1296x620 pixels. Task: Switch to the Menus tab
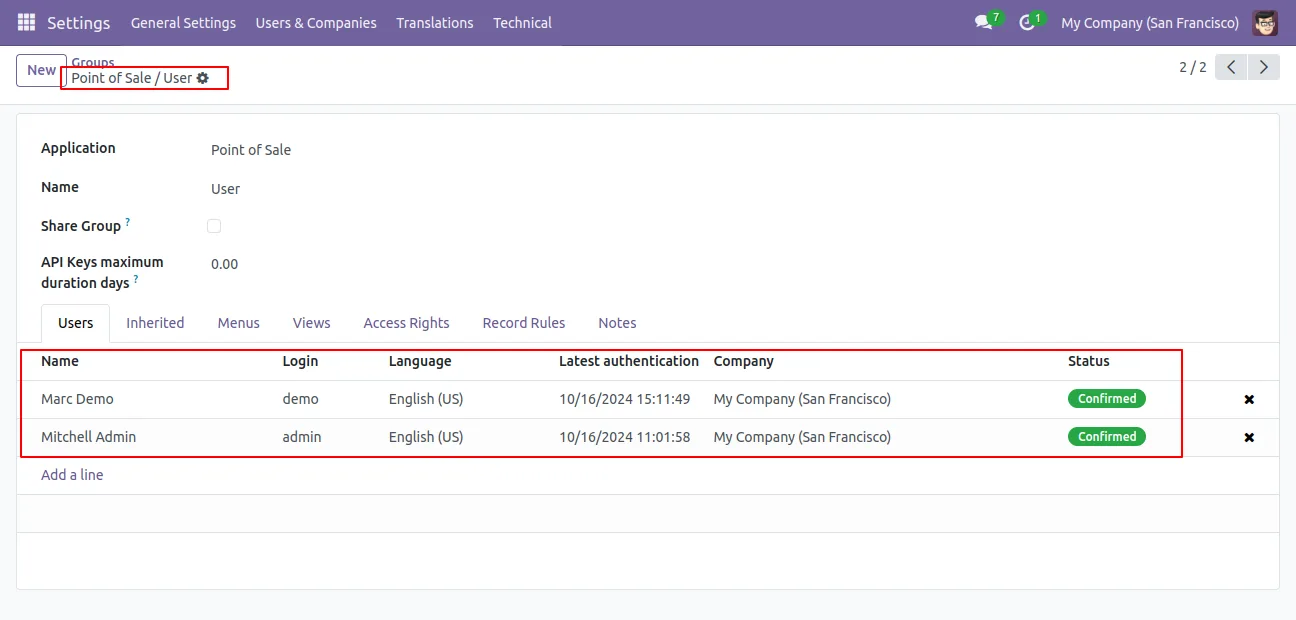239,323
